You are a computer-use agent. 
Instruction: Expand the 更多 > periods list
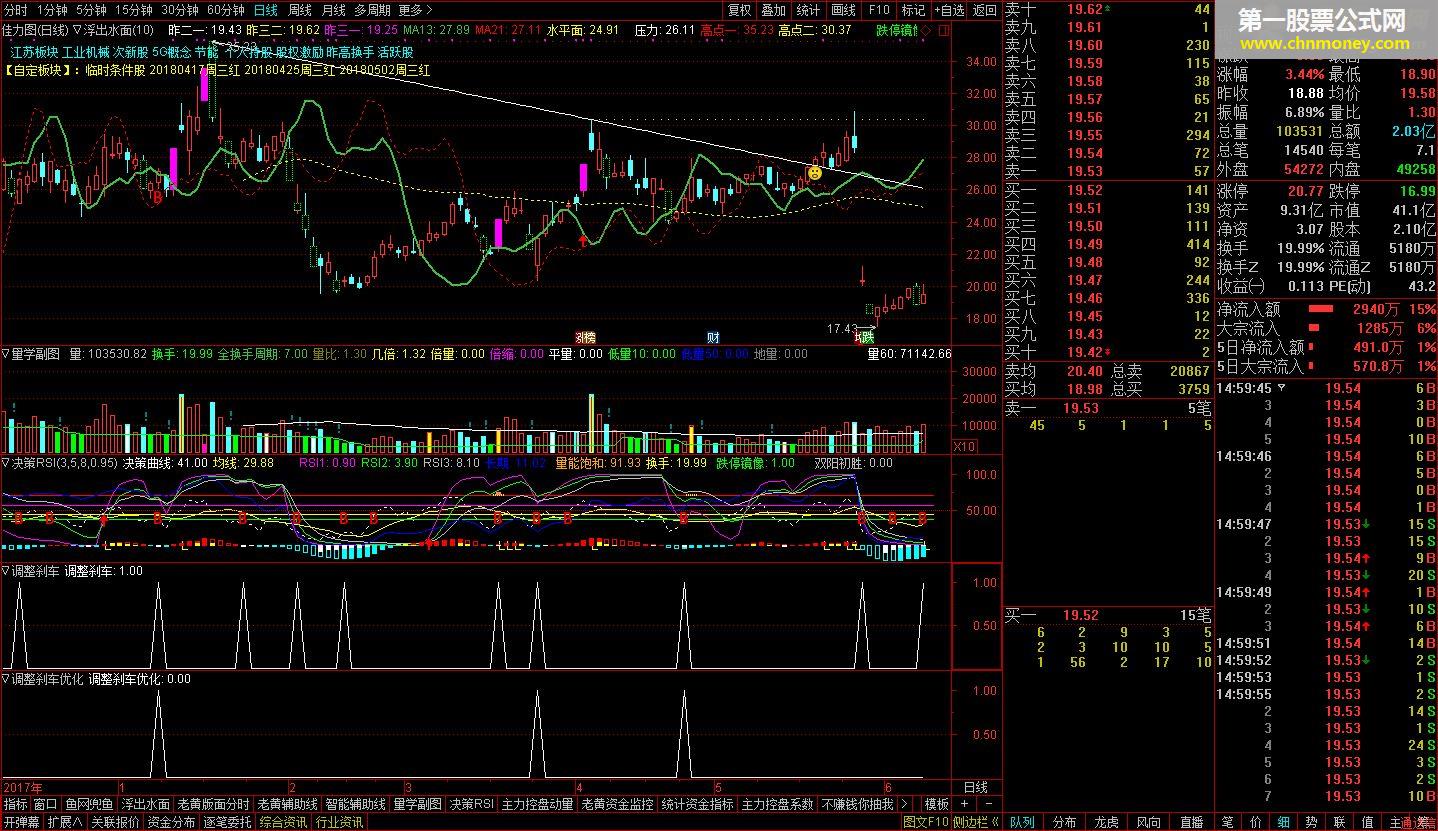[x=415, y=10]
